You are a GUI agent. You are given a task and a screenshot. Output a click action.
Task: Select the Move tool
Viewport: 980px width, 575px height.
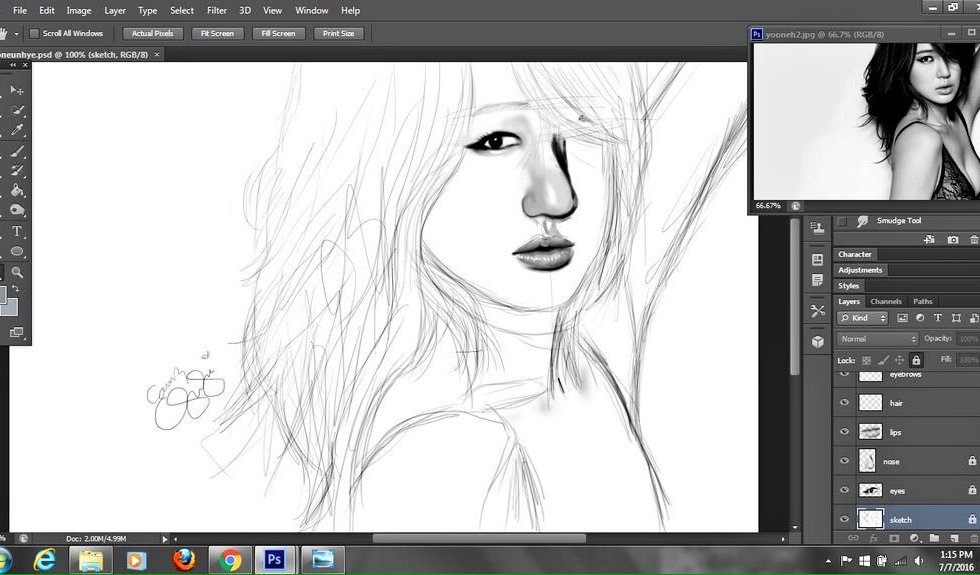click(16, 90)
